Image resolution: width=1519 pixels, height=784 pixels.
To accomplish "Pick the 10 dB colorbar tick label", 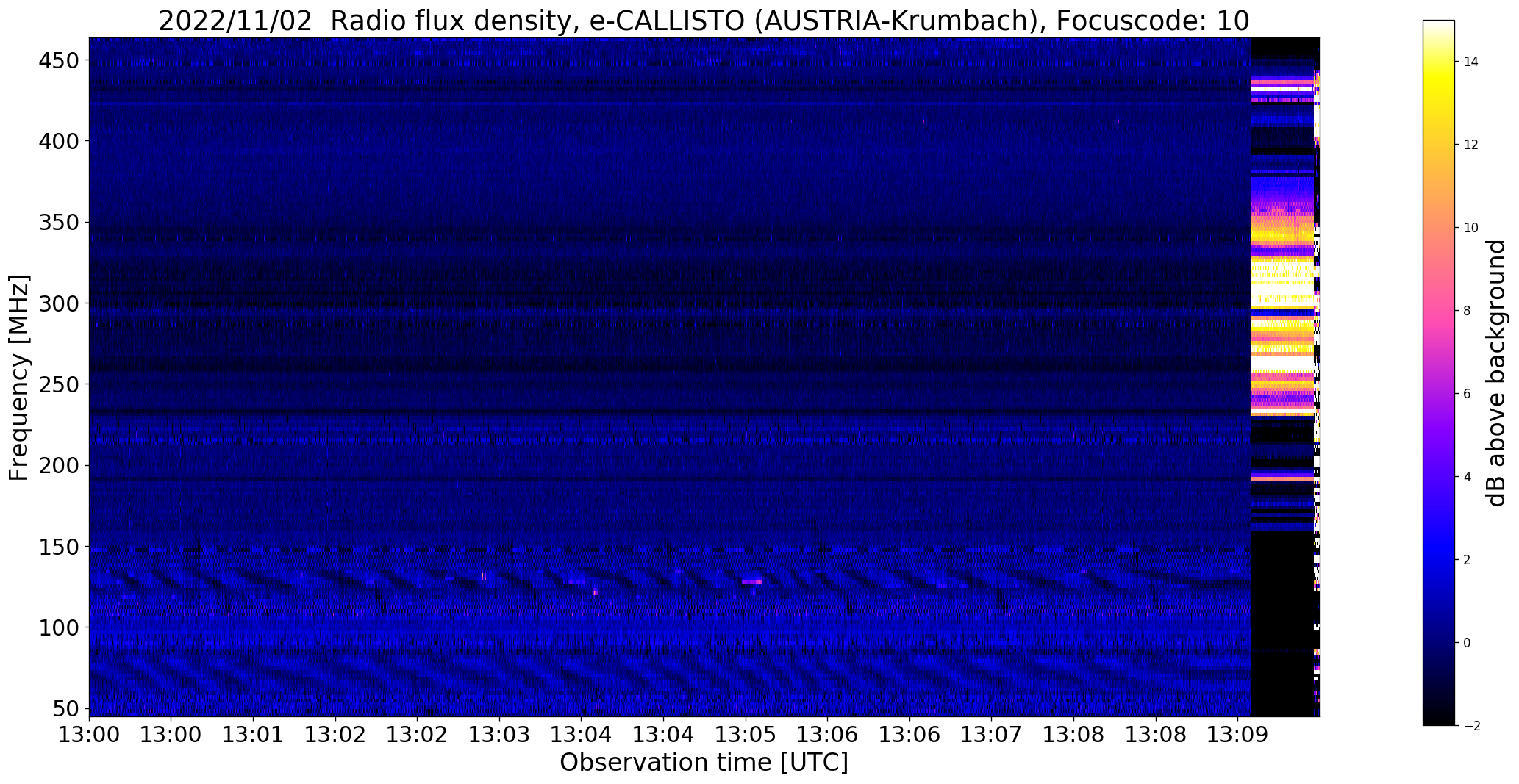I will tap(1471, 228).
